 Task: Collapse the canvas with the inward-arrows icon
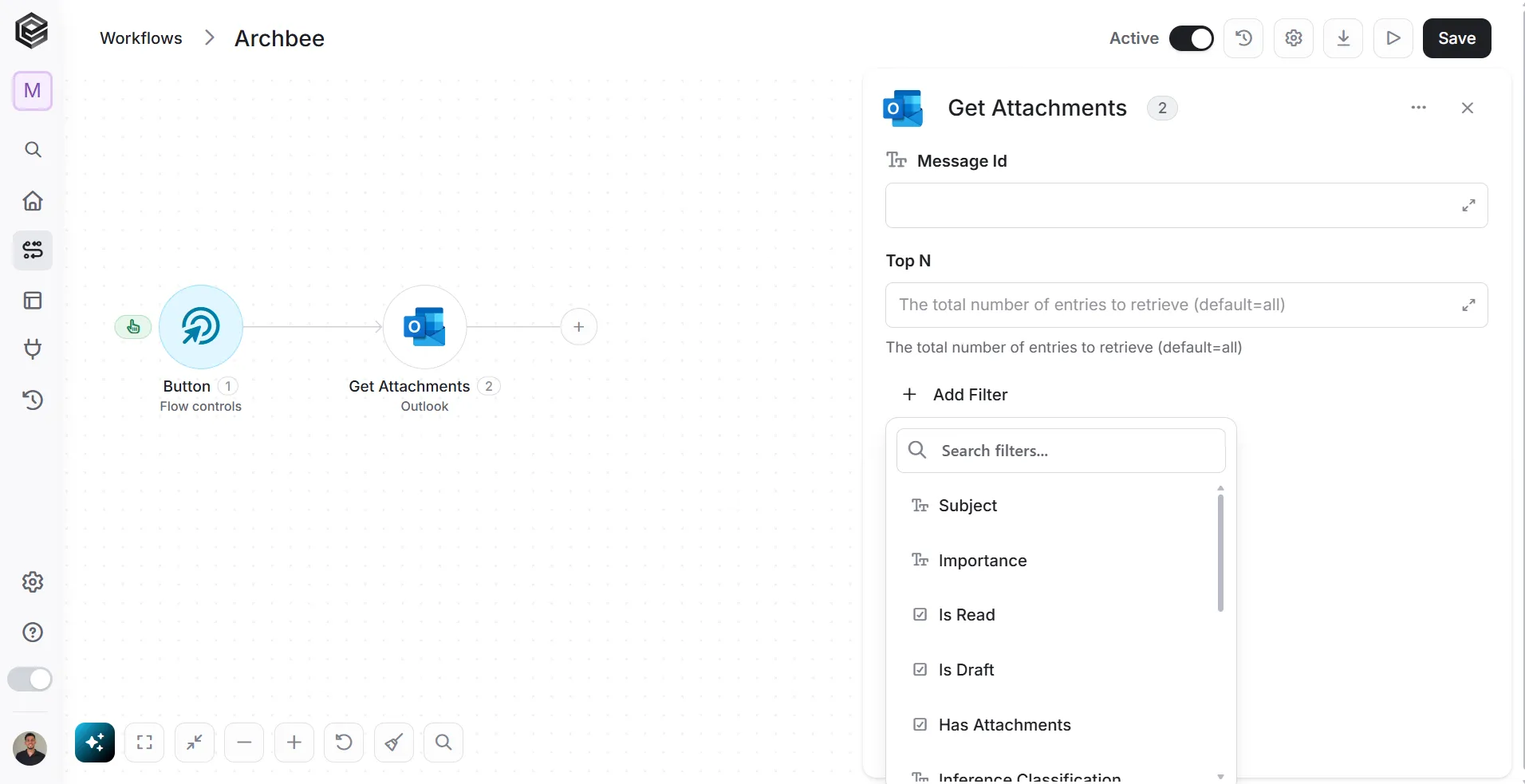click(195, 743)
